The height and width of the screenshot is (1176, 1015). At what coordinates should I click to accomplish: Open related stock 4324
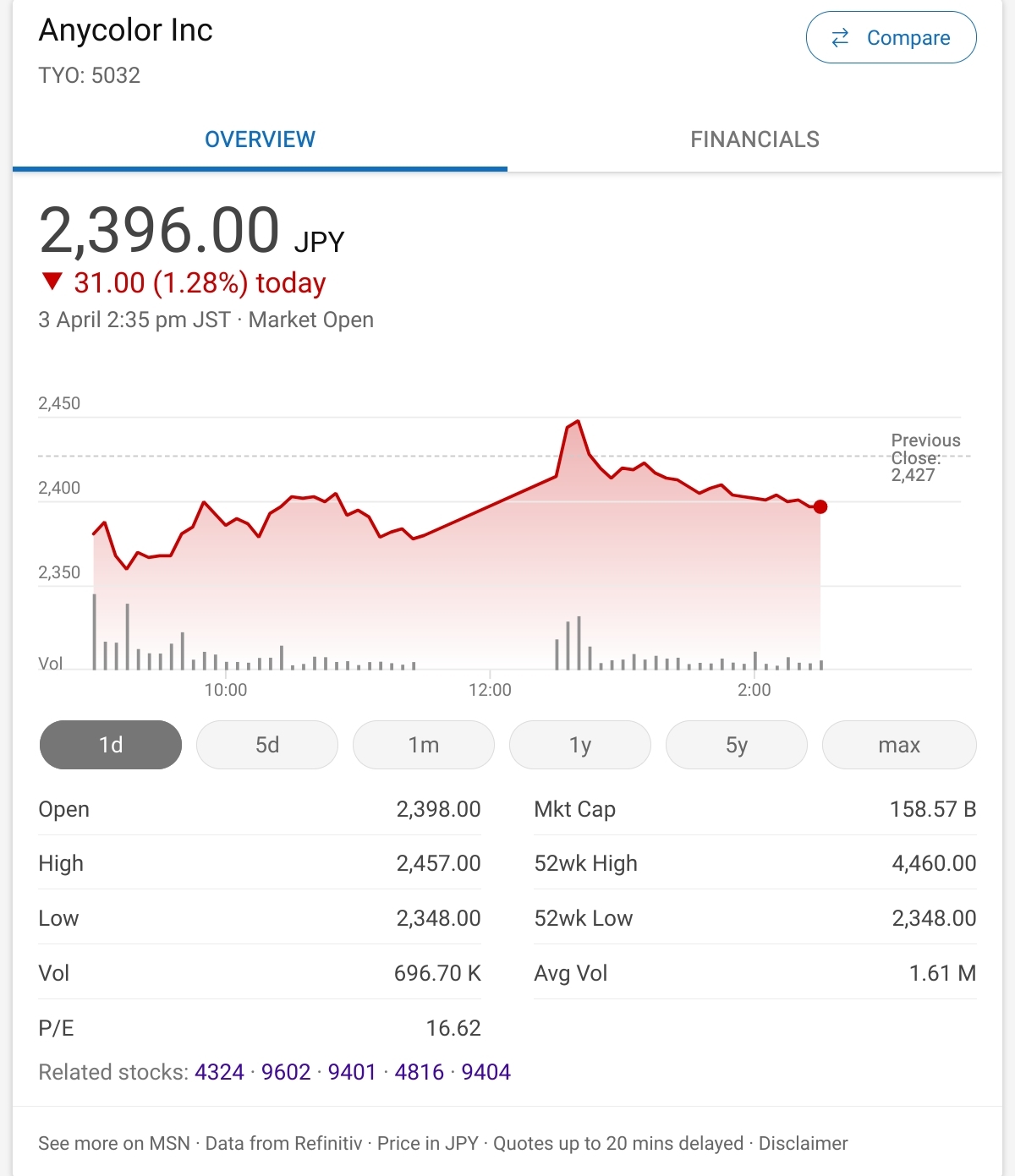219,1072
